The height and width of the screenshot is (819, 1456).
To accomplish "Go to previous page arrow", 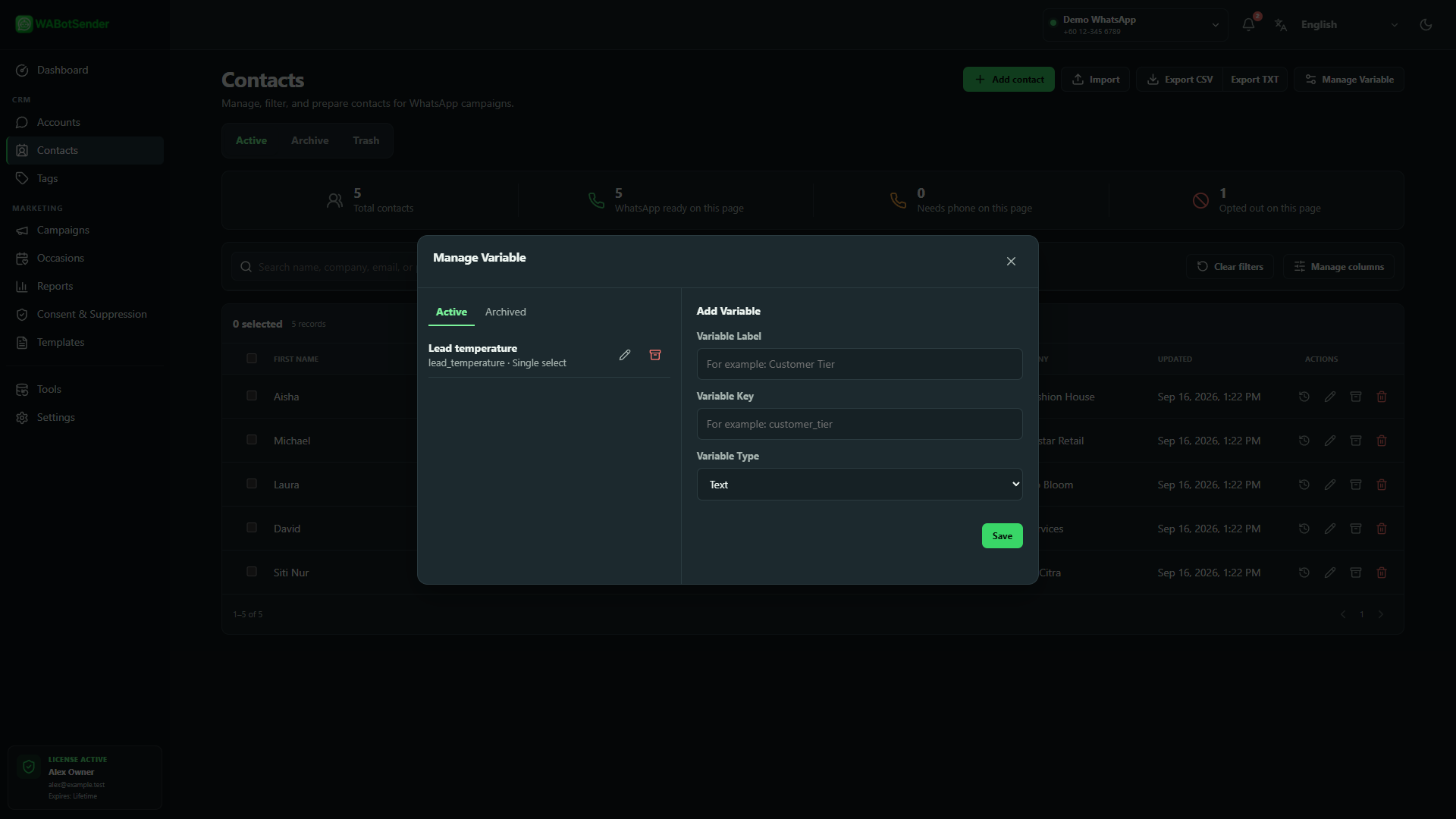I will point(1343,614).
